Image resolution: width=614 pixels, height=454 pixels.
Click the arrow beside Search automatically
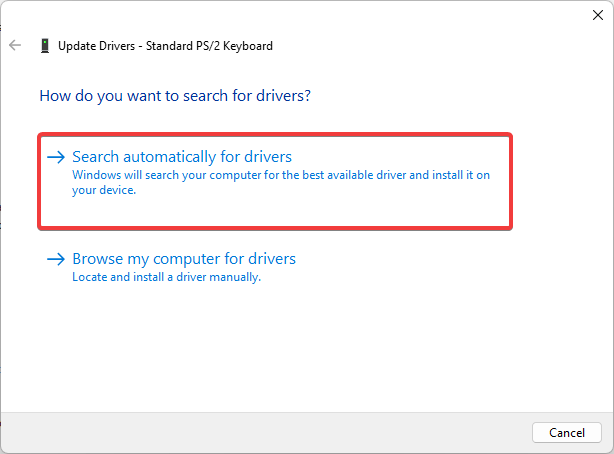point(56,157)
